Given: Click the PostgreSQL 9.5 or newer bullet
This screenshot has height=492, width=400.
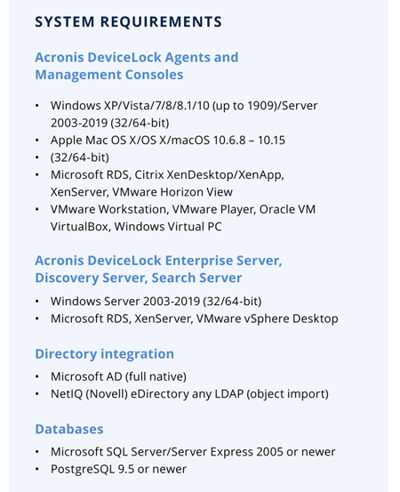Looking at the screenshot, I should [x=118, y=469].
